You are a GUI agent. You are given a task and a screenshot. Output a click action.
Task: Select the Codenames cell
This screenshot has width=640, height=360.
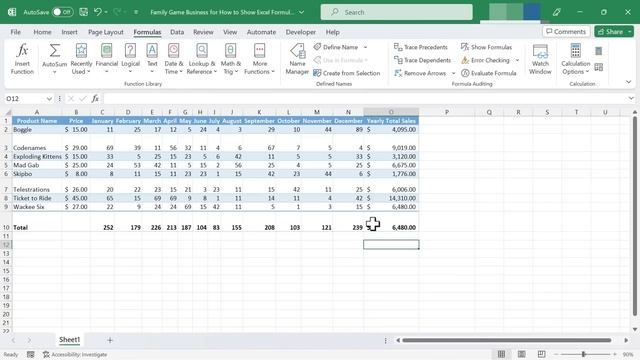[x=37, y=148]
